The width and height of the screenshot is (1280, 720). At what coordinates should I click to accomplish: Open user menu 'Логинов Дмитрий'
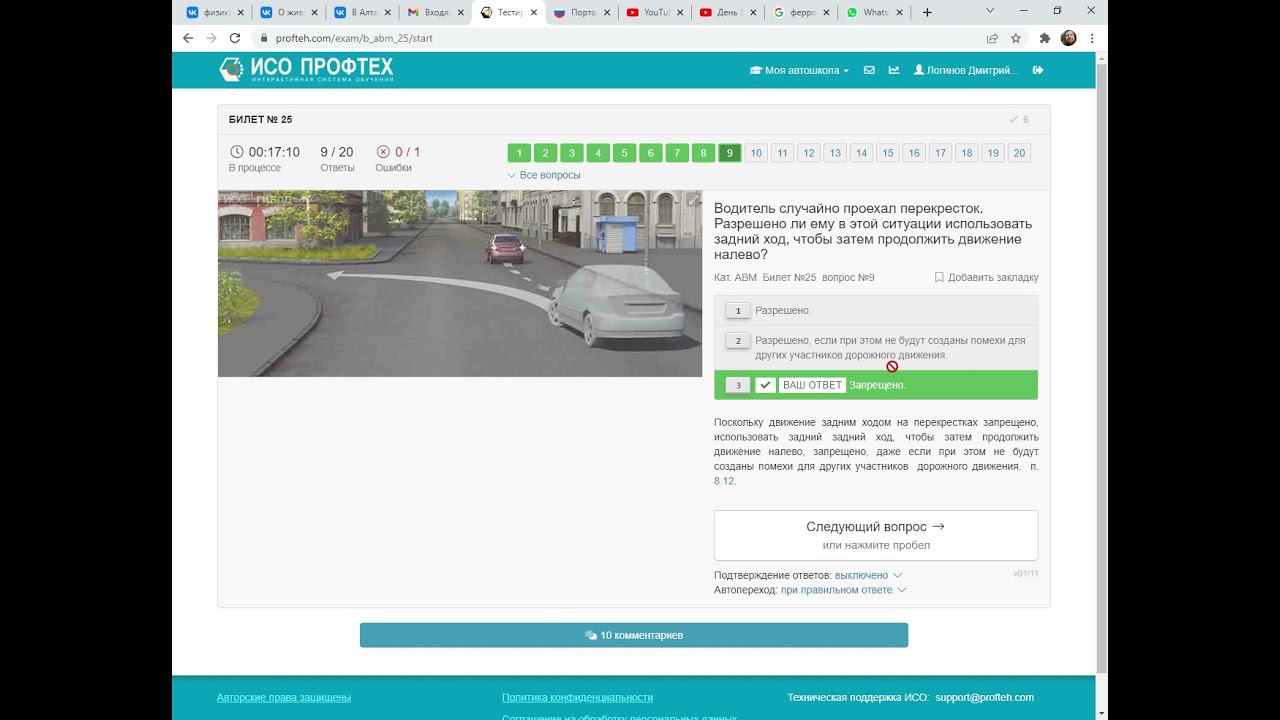tap(966, 70)
